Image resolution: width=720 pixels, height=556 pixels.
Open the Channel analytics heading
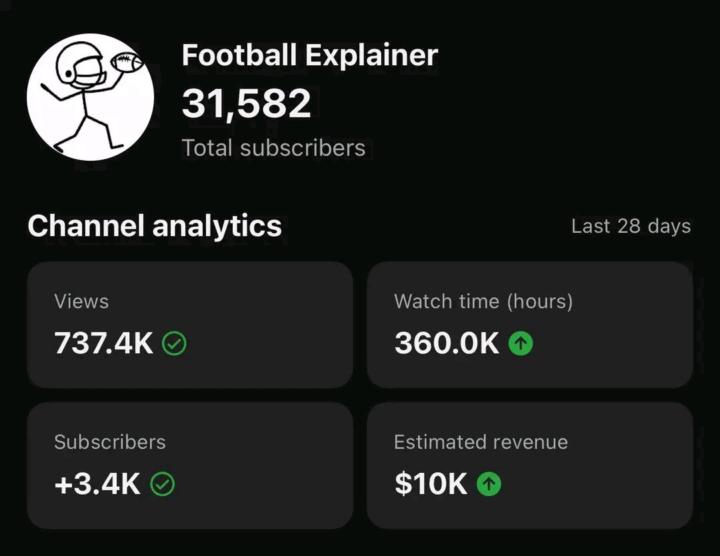(x=155, y=226)
